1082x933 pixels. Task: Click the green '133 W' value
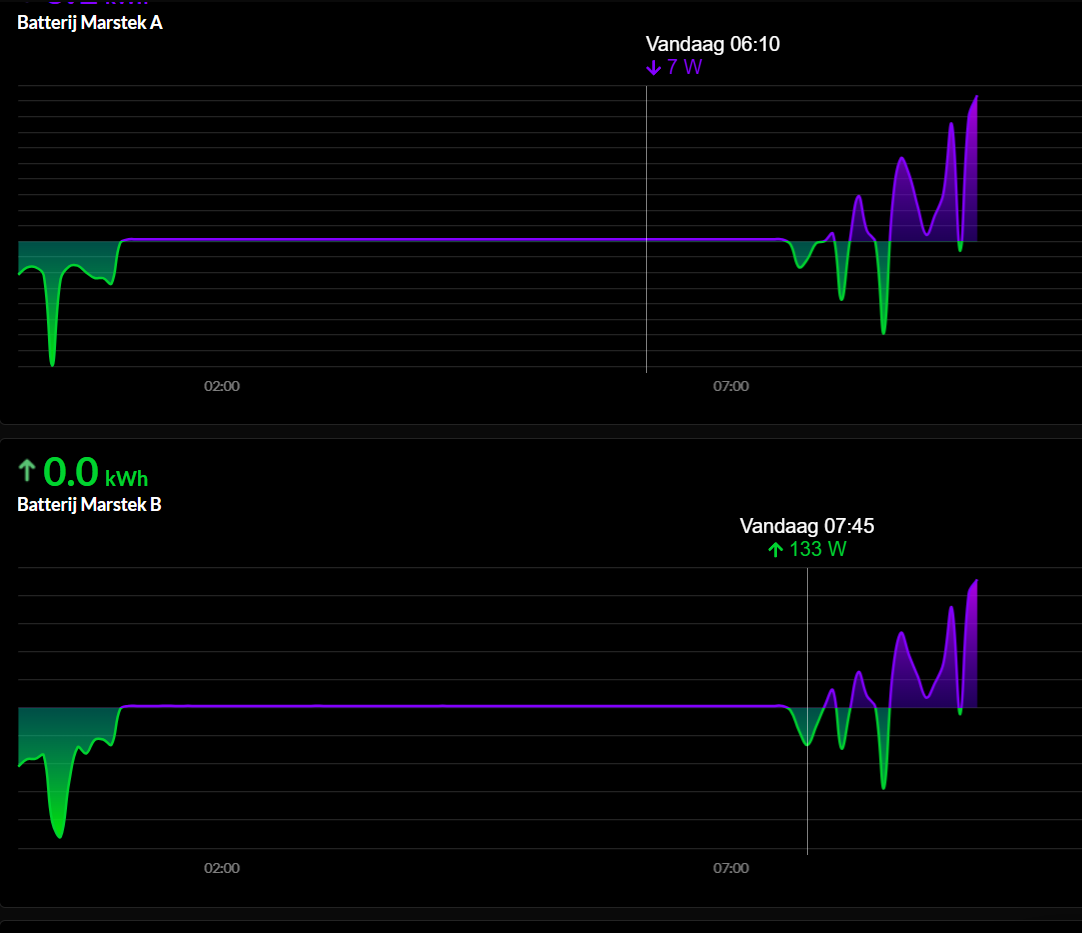coord(818,549)
